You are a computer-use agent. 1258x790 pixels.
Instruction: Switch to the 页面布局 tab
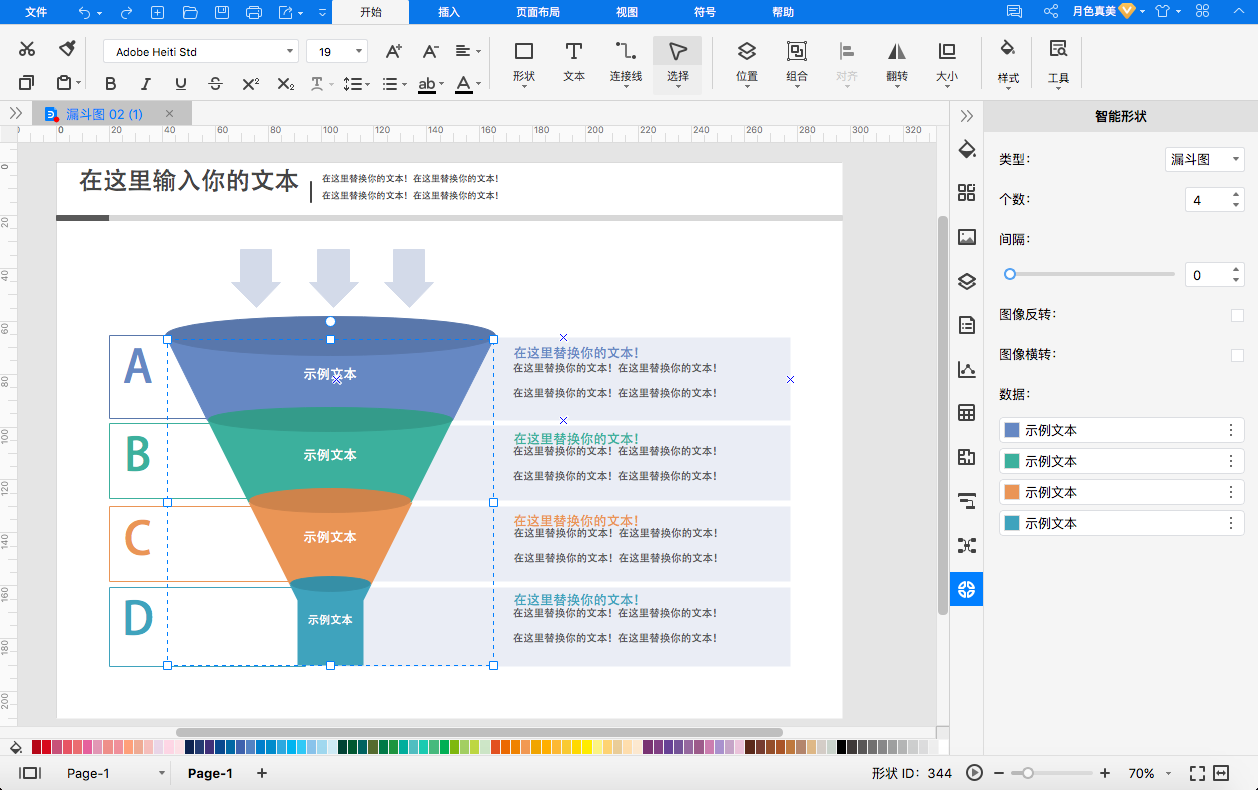coord(538,12)
